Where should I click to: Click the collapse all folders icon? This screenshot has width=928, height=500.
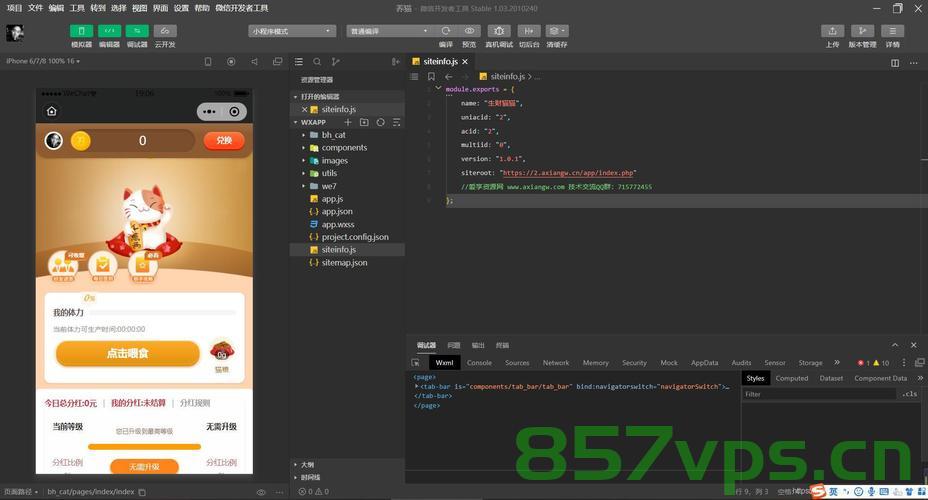pyautogui.click(x=397, y=122)
